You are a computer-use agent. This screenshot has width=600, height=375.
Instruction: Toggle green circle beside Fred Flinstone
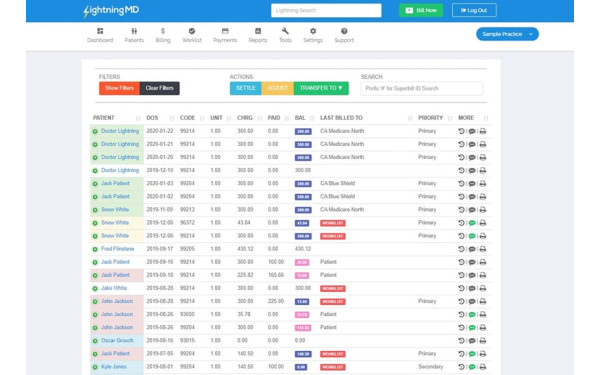coord(95,249)
